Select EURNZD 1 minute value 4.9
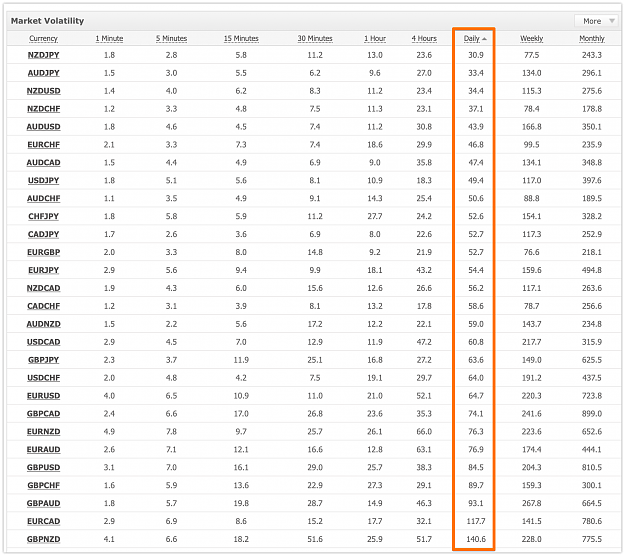625x556 pixels. tap(109, 432)
